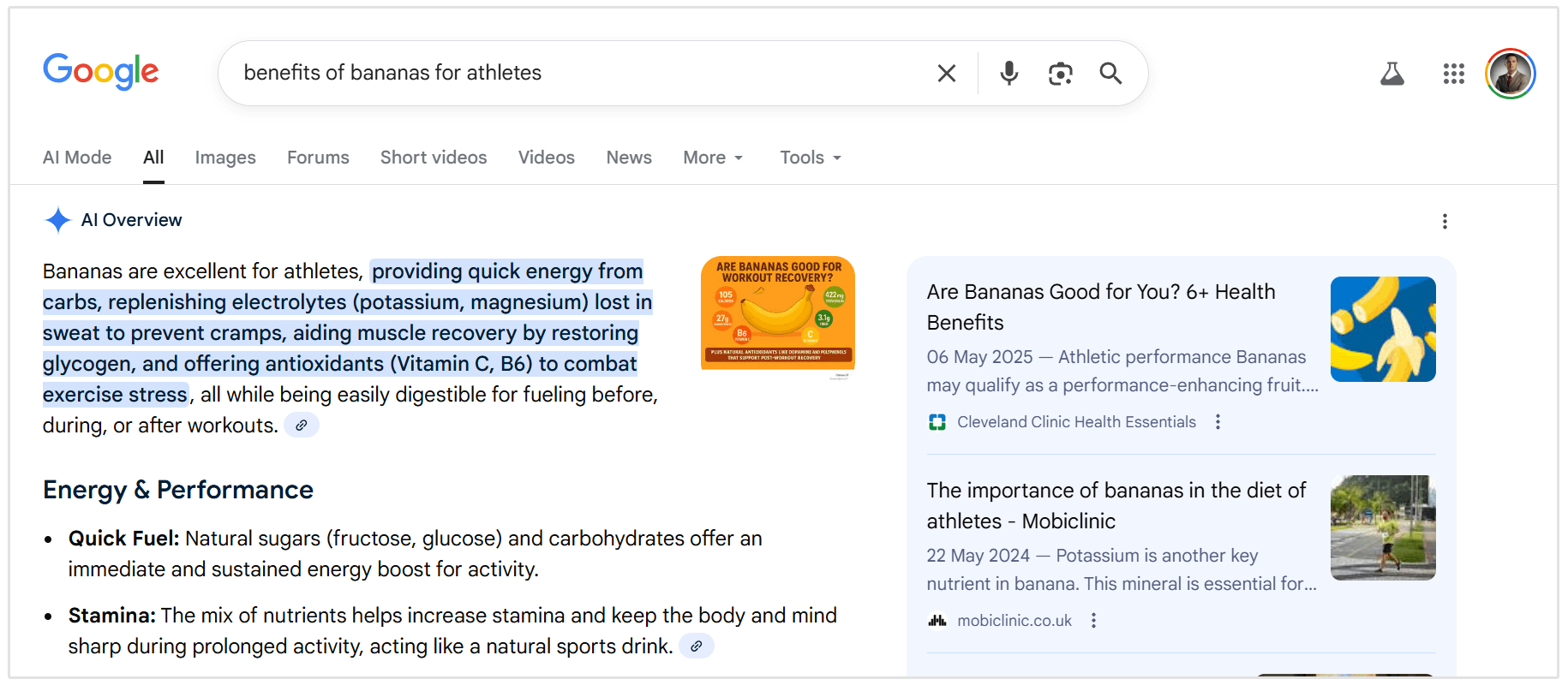This screenshot has height=685, width=1568.
Task: Clear the search box with the X icon
Action: tap(946, 74)
